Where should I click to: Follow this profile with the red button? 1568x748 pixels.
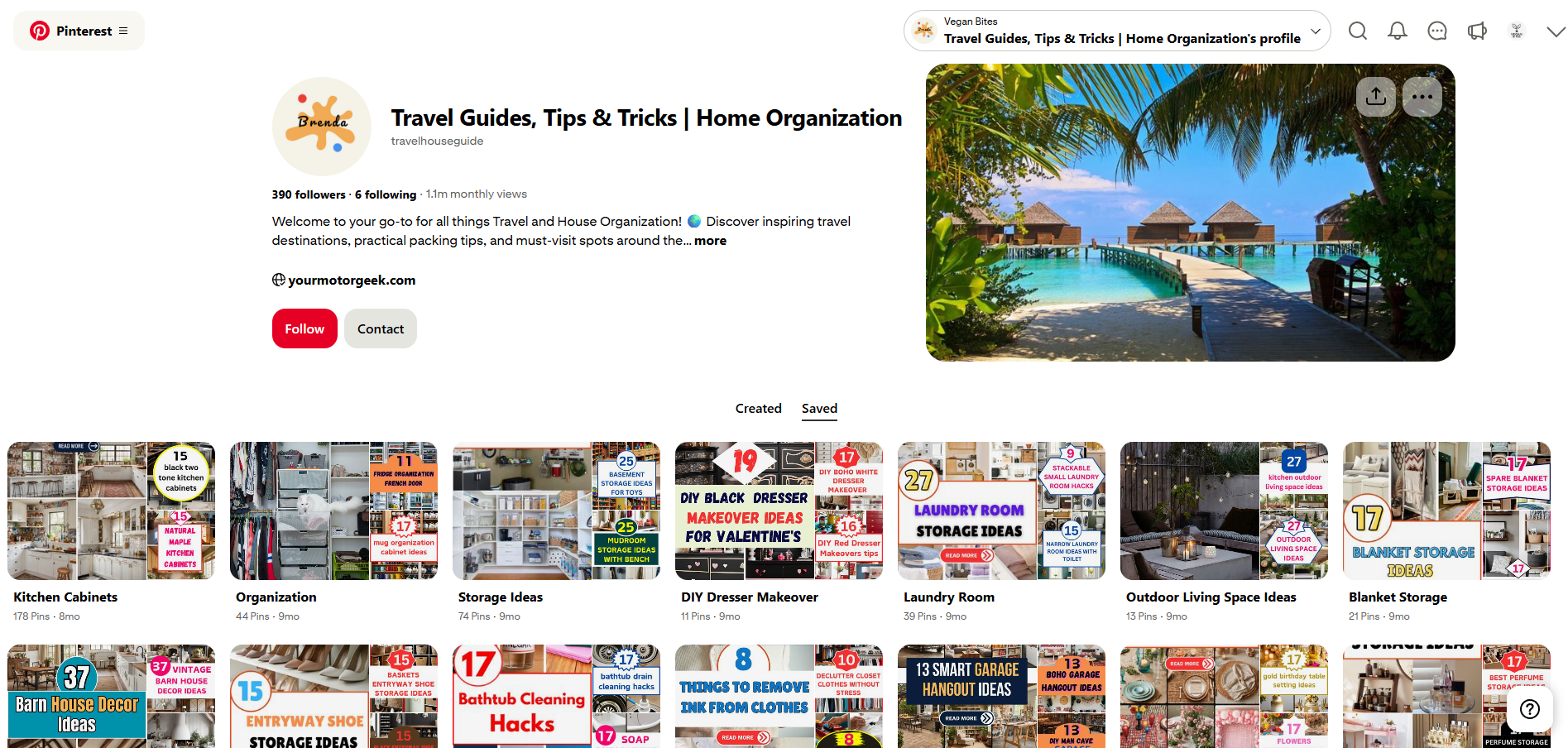(x=304, y=328)
